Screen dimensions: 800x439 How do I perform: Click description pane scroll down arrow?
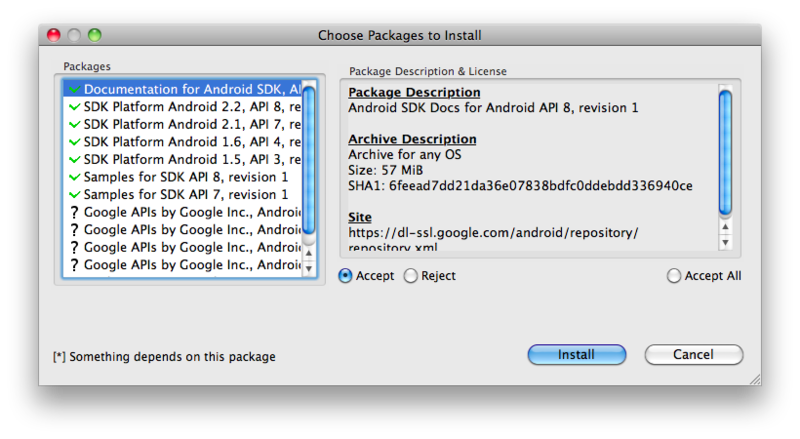(x=725, y=243)
